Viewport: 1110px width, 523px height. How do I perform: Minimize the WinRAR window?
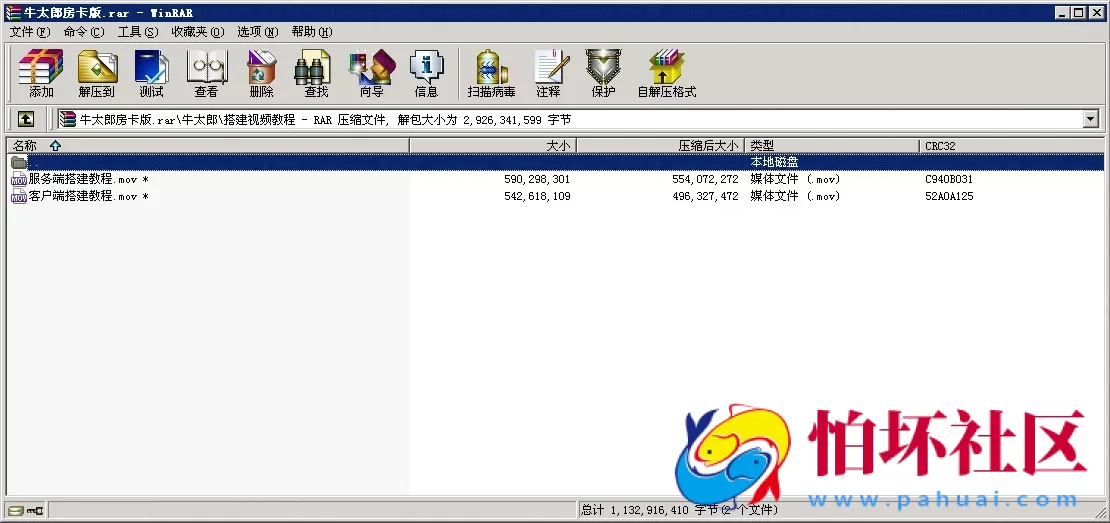pyautogui.click(x=1063, y=12)
